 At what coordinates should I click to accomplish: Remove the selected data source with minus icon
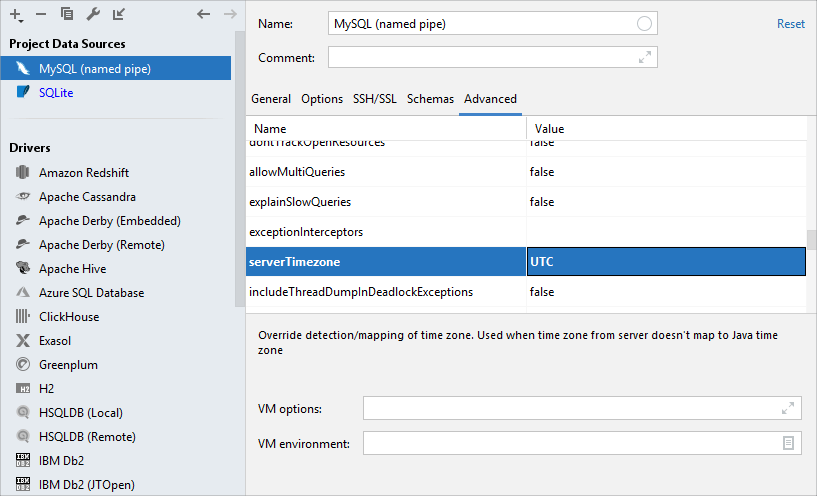pyautogui.click(x=41, y=14)
